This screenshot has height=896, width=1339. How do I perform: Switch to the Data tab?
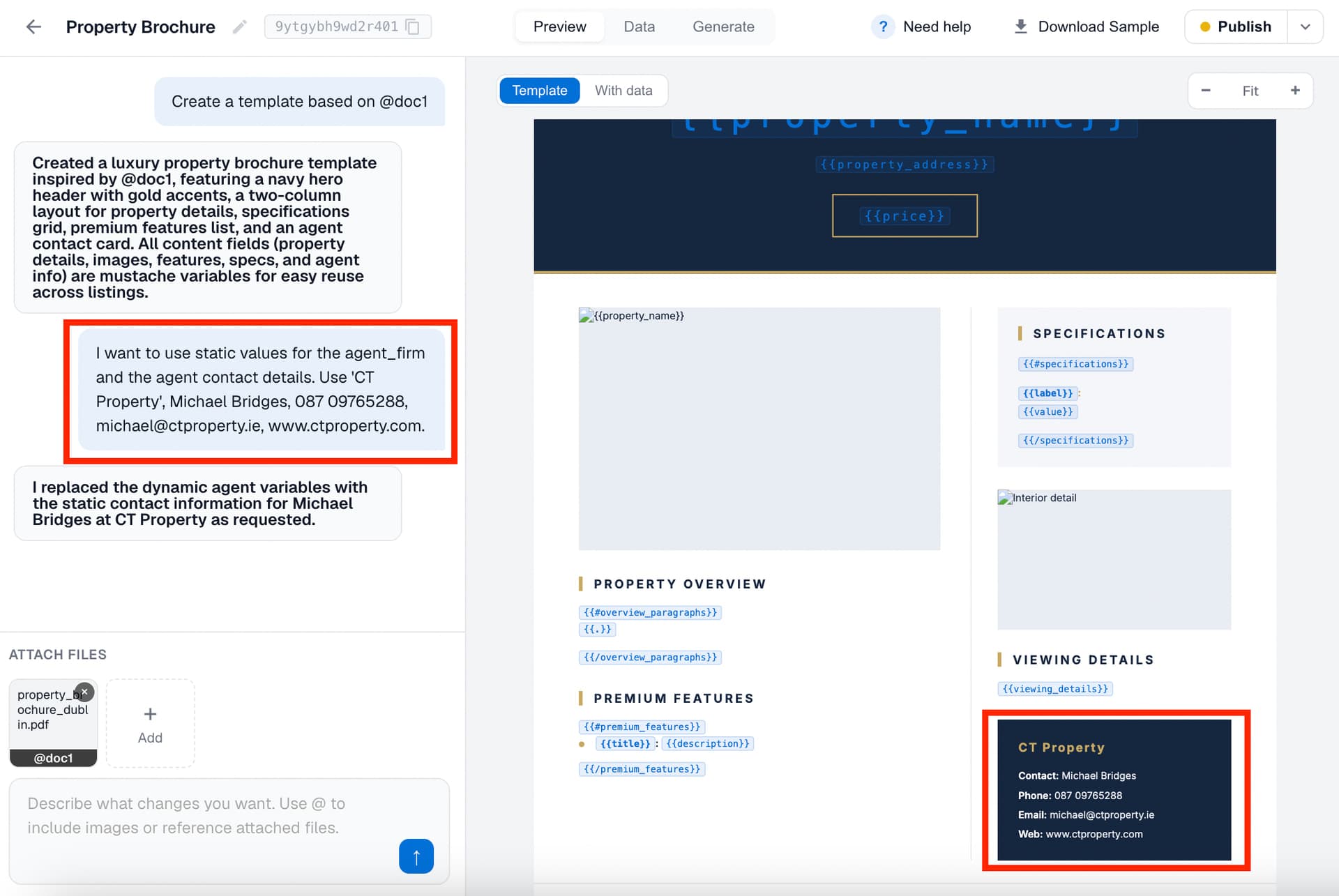click(x=639, y=26)
